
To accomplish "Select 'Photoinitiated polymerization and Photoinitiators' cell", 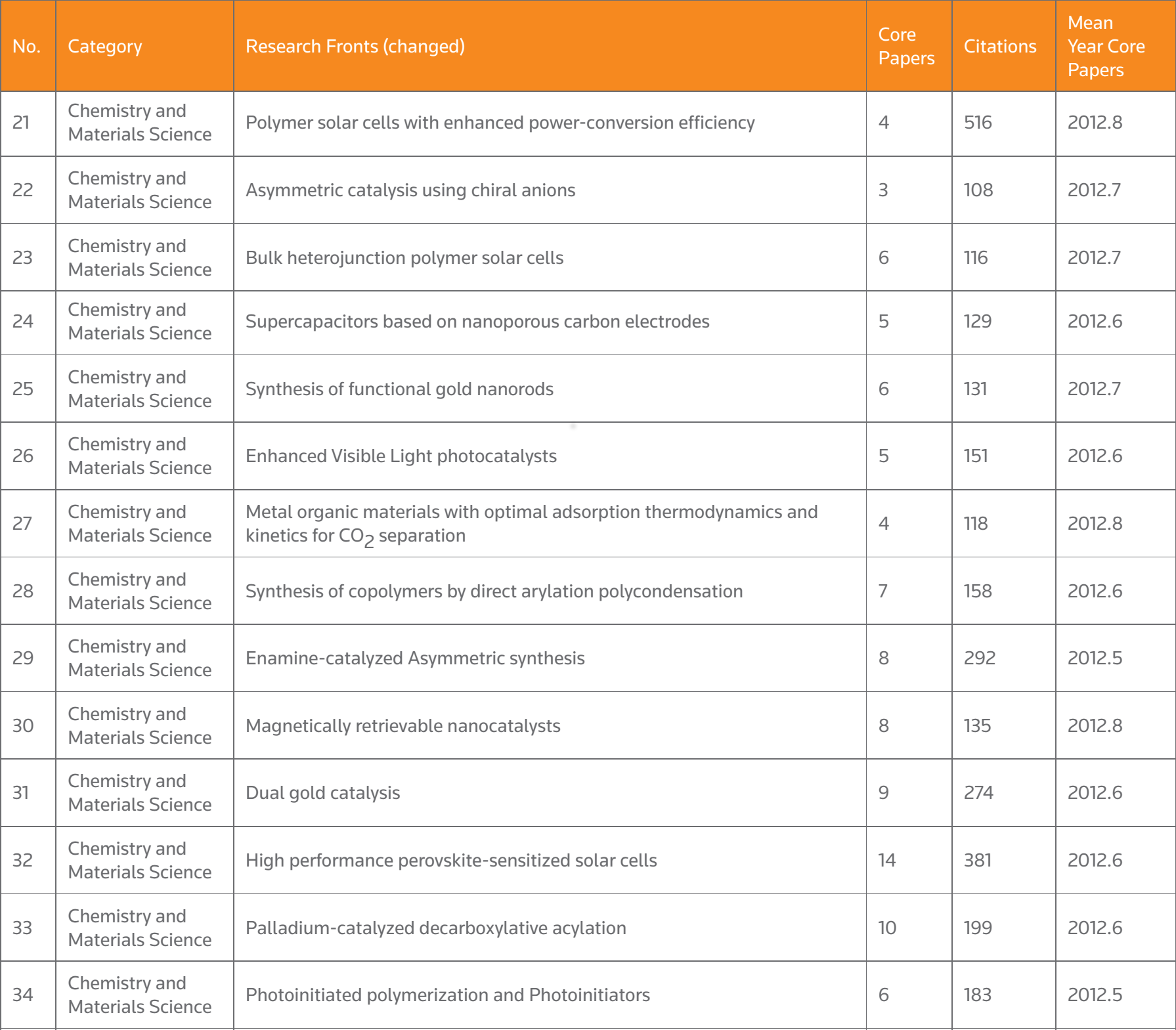I will 447,995.
